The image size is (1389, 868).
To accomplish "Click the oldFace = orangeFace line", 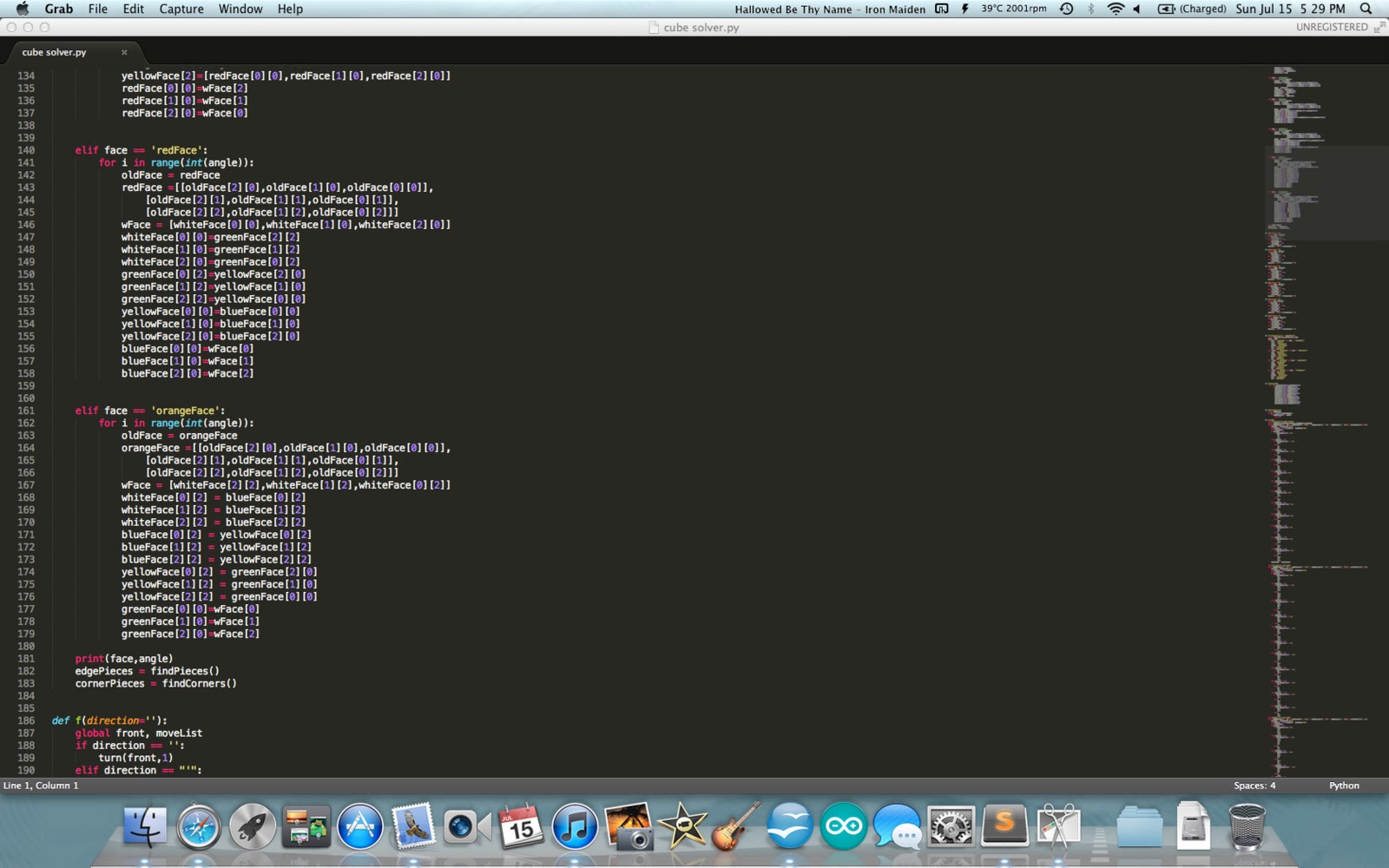I will tap(180, 436).
